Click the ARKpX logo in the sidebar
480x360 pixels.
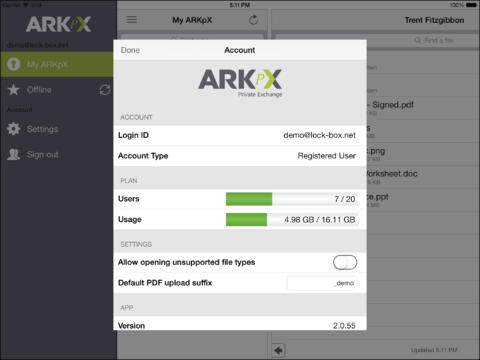click(58, 24)
